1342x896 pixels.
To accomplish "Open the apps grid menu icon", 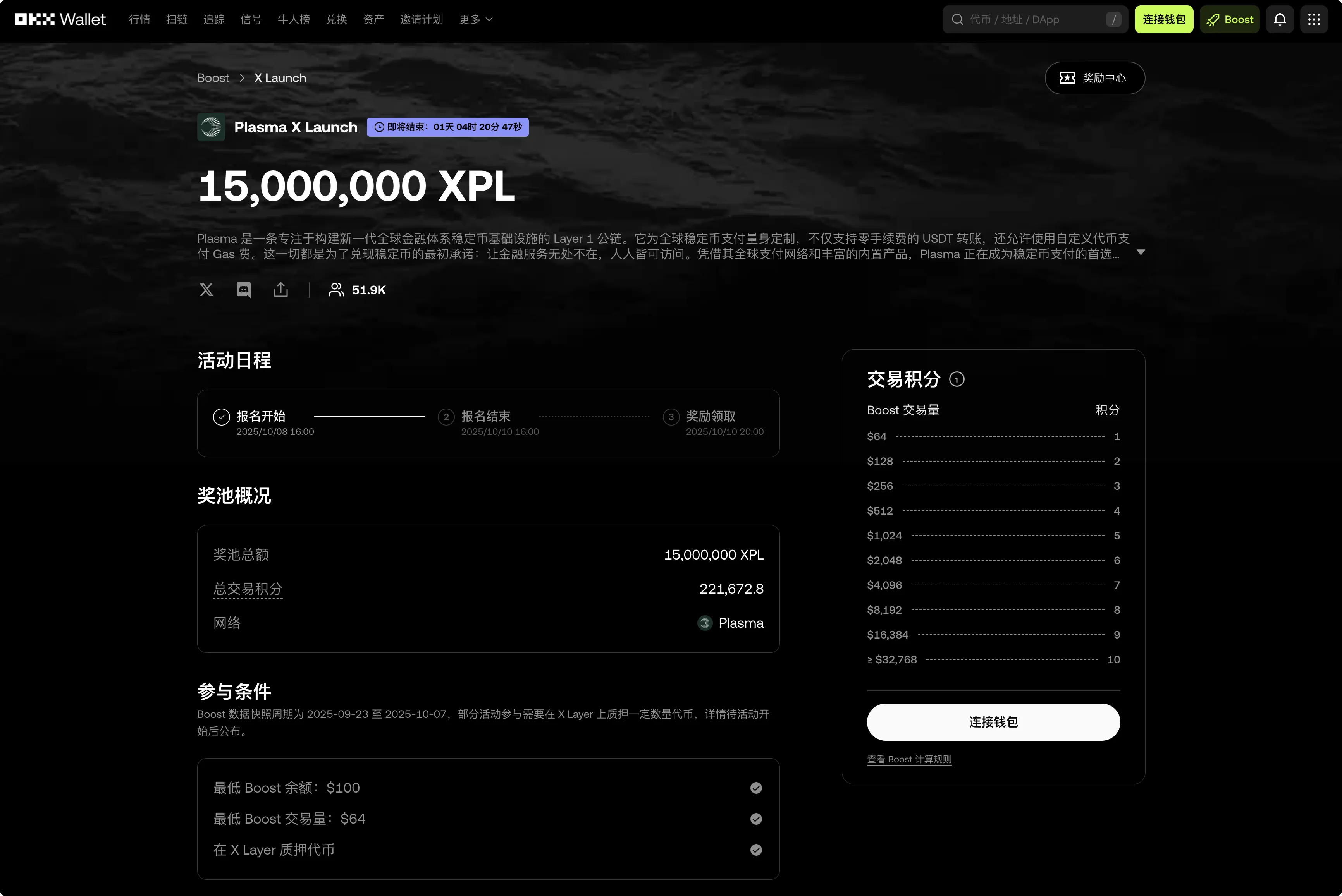I will pyautogui.click(x=1313, y=19).
